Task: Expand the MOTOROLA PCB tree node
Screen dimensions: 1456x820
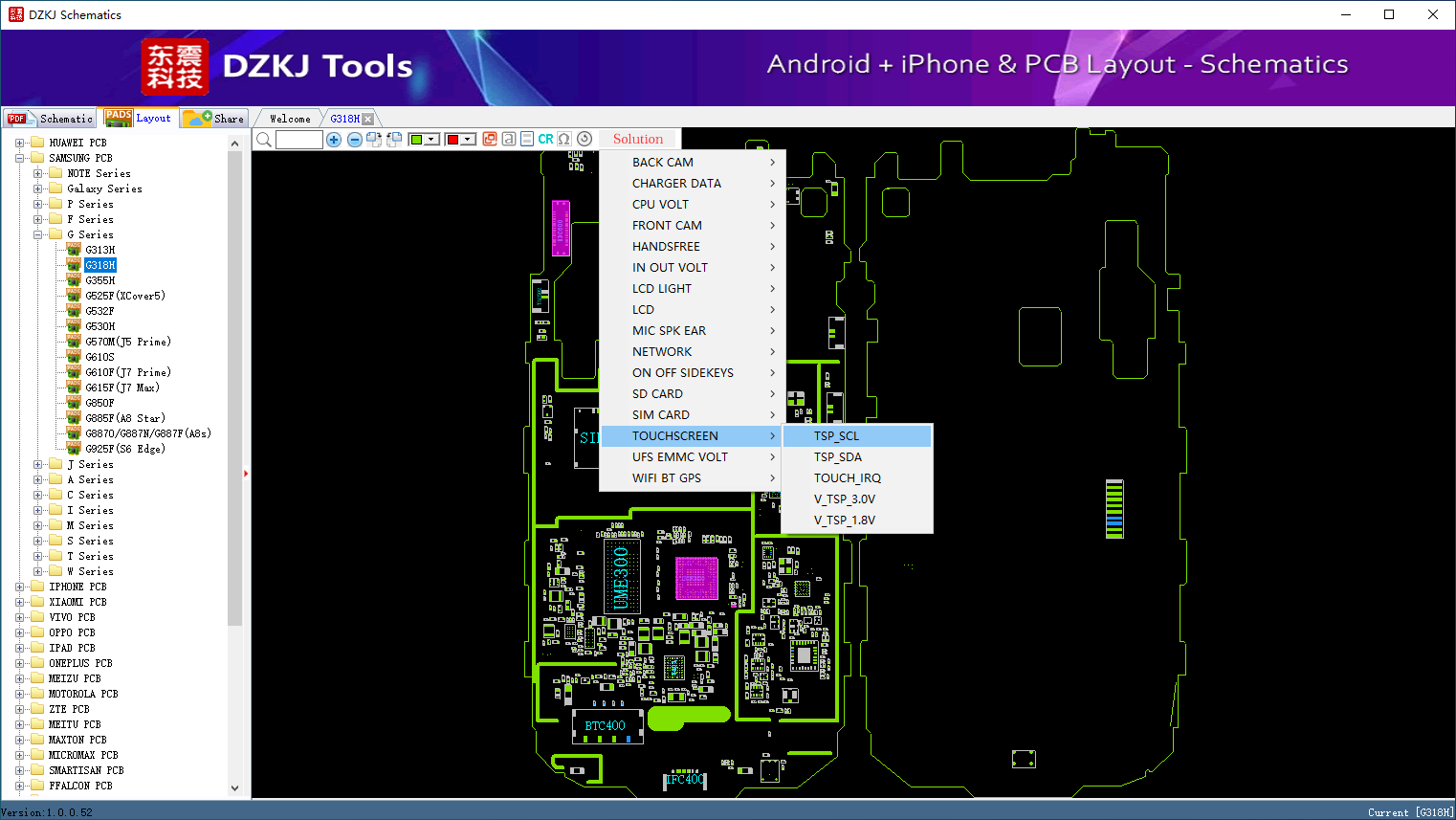Action: (x=19, y=694)
